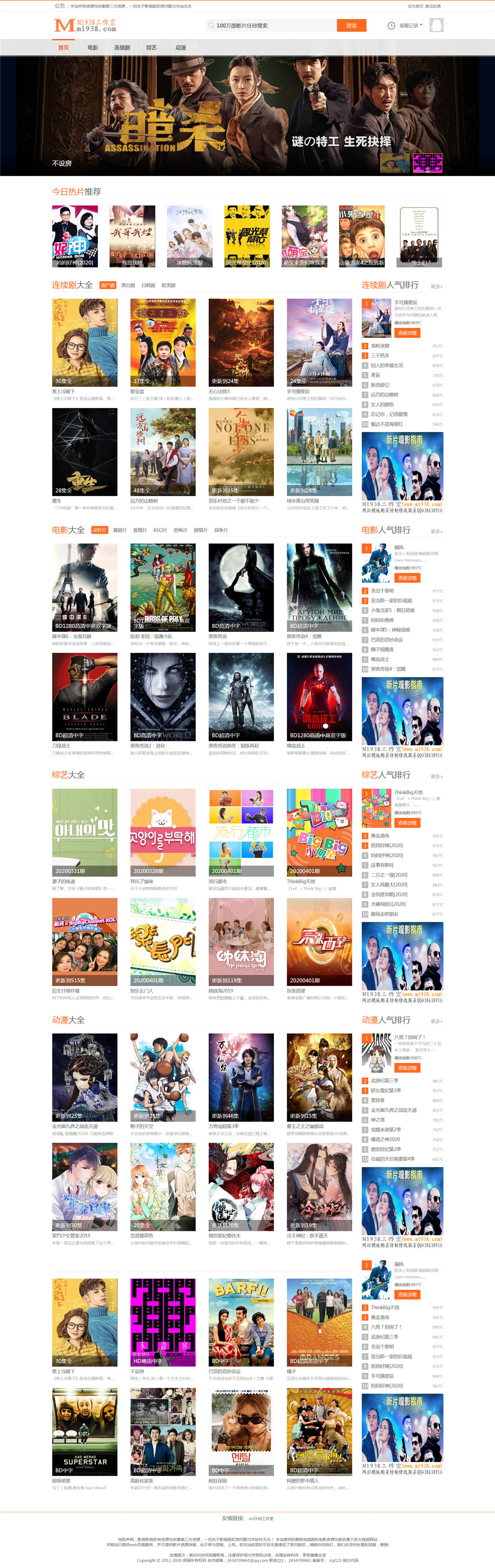The width and height of the screenshot is (495, 1568).
Task: Open the 喋血战士 movie poster
Action: (x=319, y=697)
